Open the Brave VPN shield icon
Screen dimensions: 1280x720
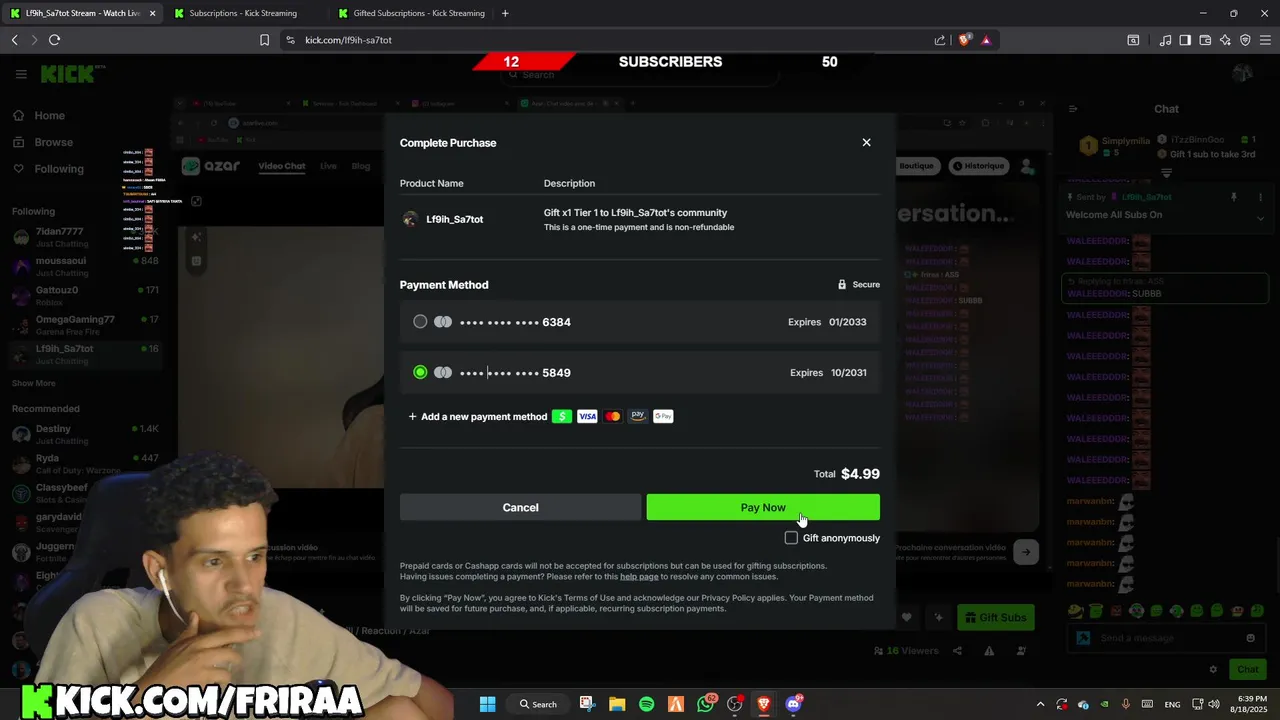coord(1245,40)
